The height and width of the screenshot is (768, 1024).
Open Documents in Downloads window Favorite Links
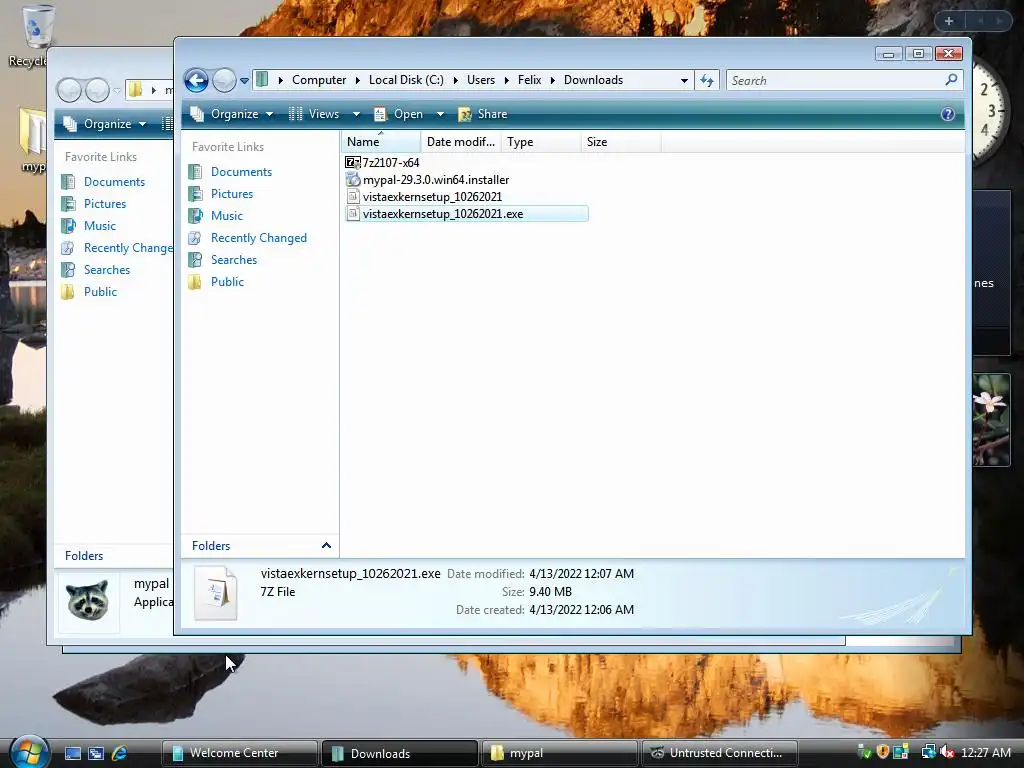point(241,172)
